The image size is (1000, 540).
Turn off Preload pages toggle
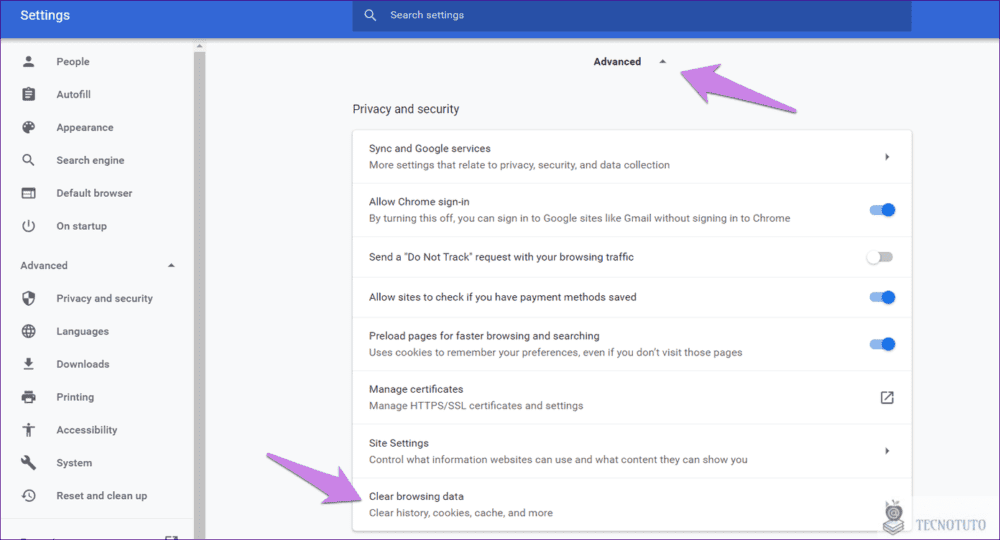[882, 344]
